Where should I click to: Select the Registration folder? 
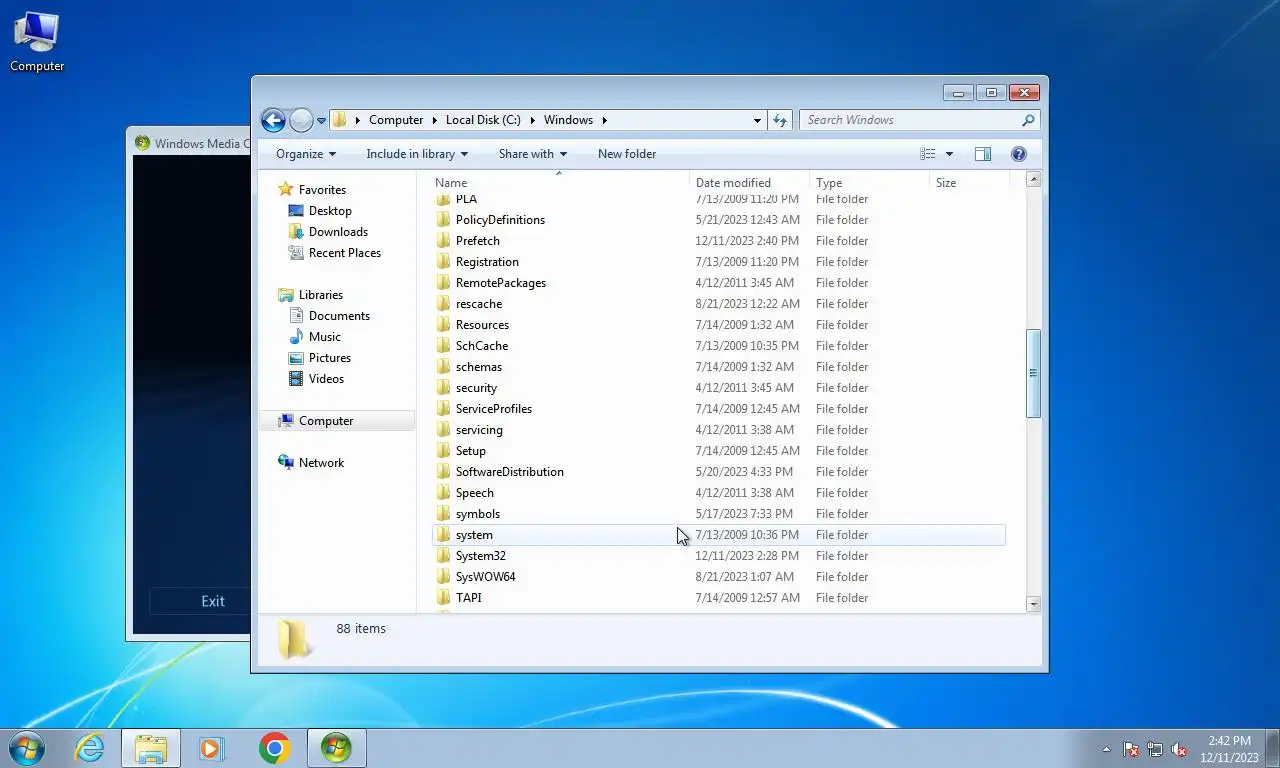[487, 262]
